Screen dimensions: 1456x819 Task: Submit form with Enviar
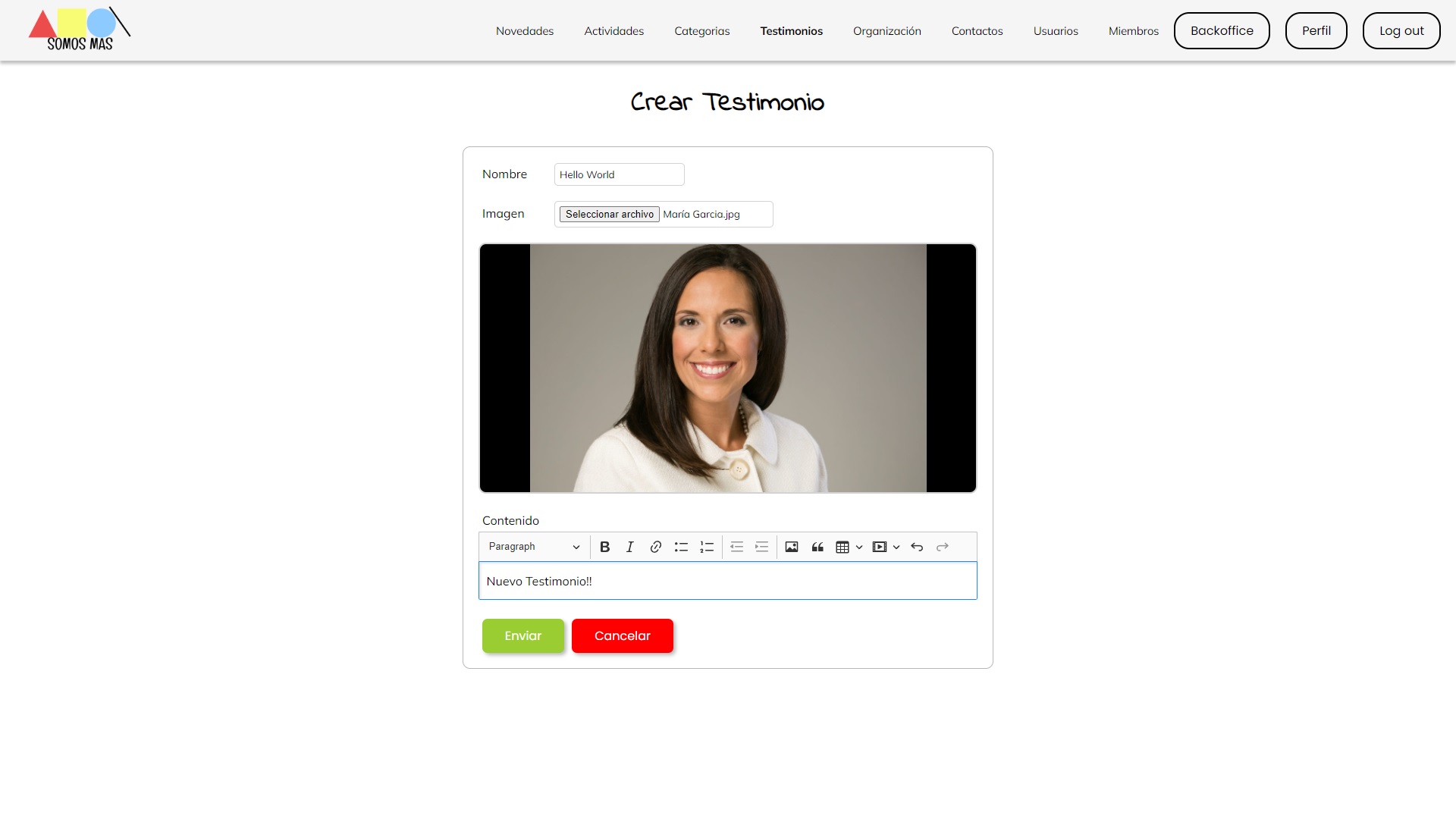[523, 635]
